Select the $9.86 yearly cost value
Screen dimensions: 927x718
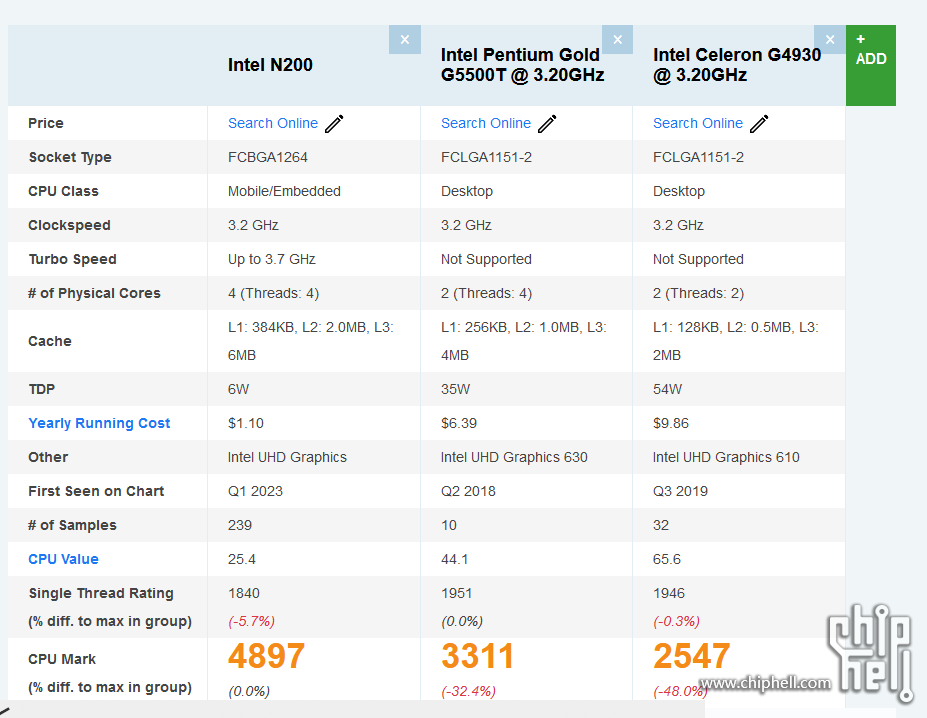coord(671,423)
